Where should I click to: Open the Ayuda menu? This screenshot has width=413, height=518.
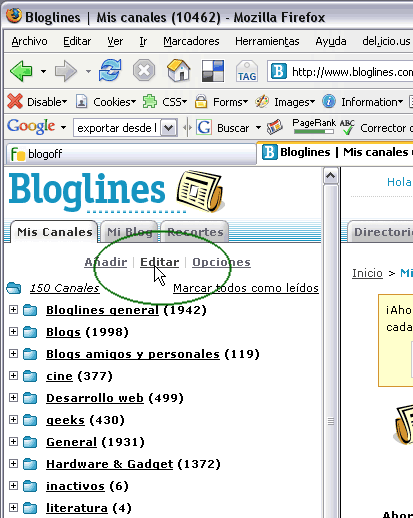pos(331,41)
